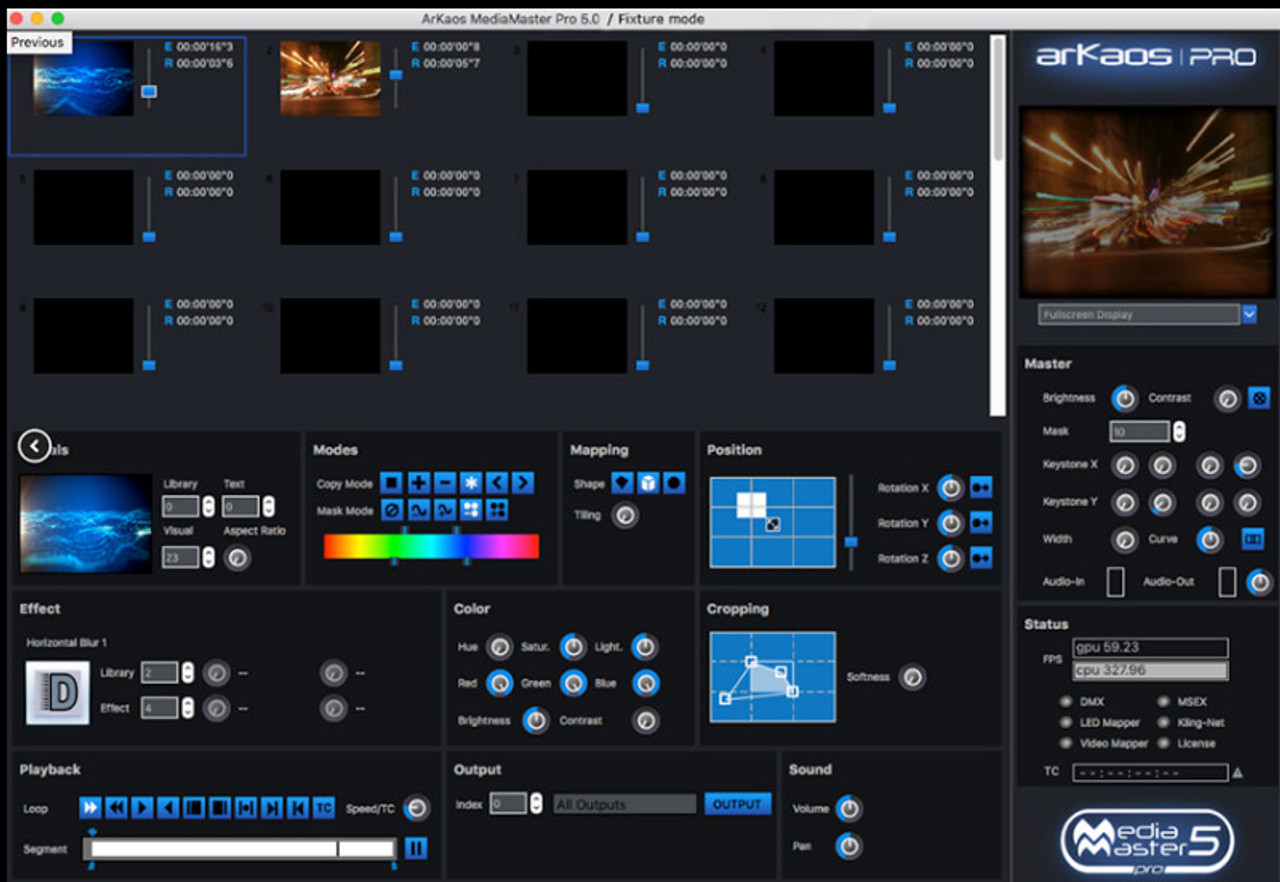
Task: Toggle the Rotation Y mode button
Action: click(x=981, y=523)
